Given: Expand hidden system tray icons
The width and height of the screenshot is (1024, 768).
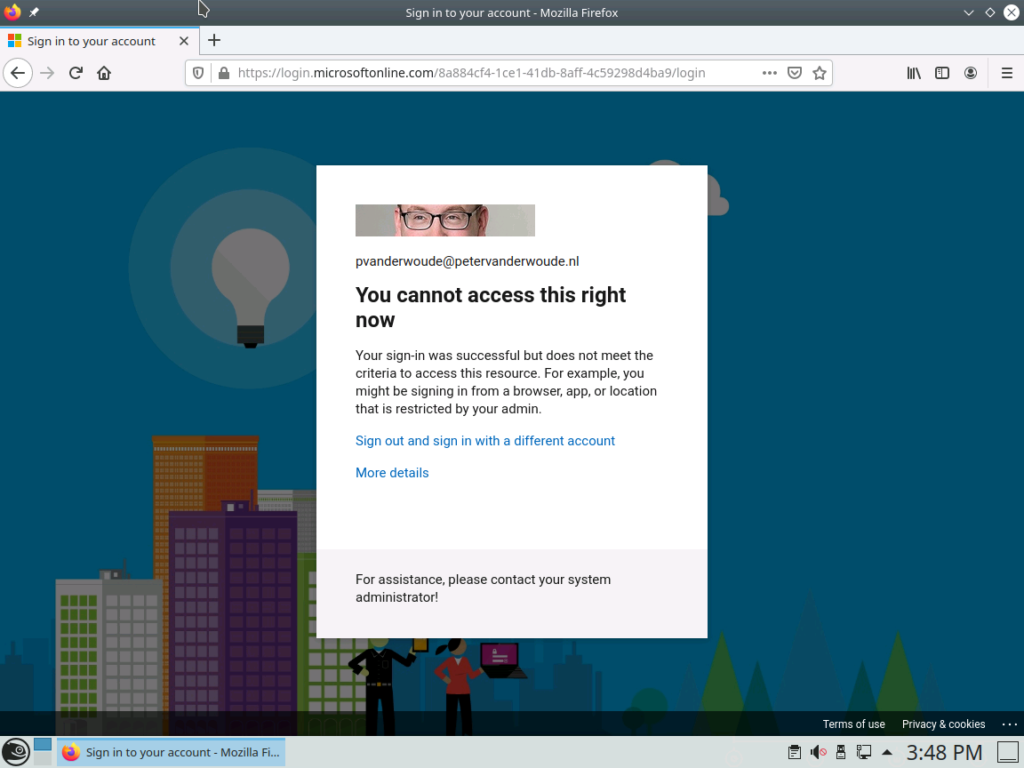Looking at the screenshot, I should pos(886,752).
